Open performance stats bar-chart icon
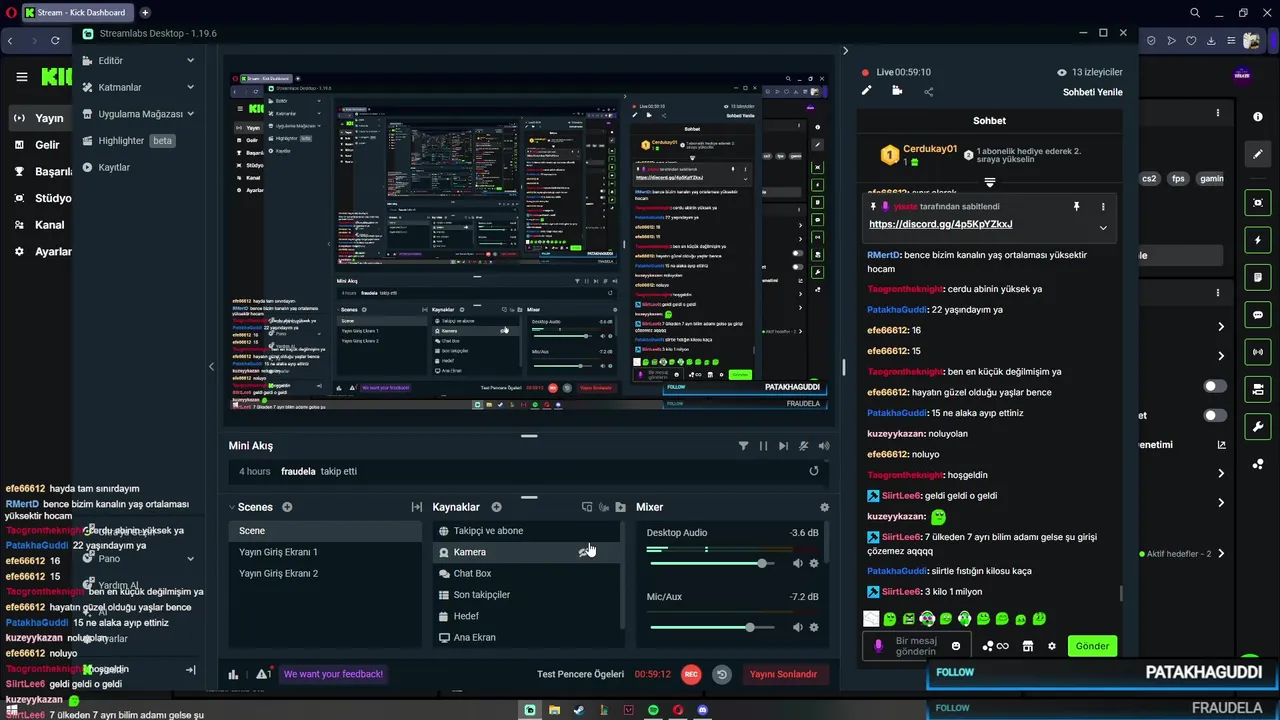Viewport: 1280px width, 720px height. [x=233, y=674]
